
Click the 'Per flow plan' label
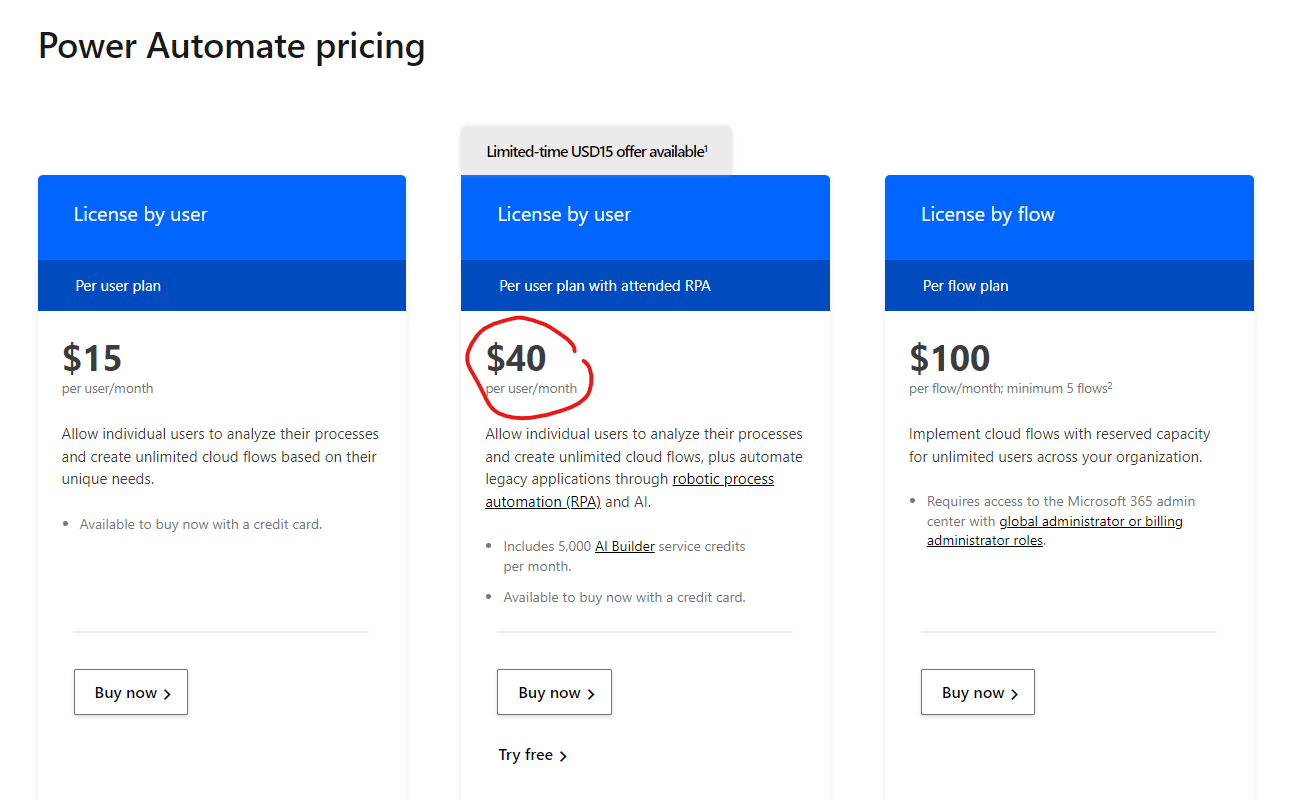tap(965, 286)
